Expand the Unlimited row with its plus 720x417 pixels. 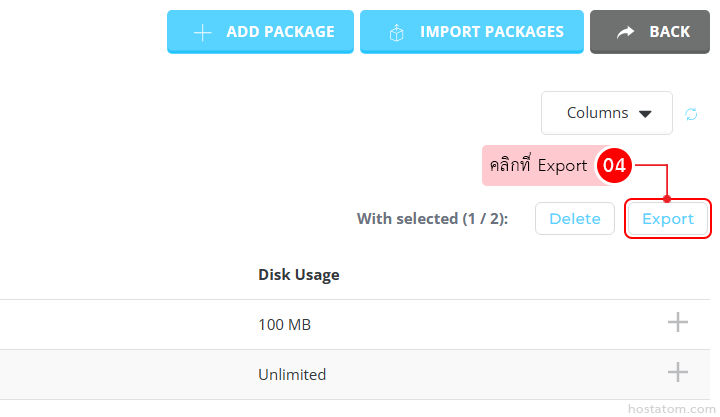click(678, 372)
